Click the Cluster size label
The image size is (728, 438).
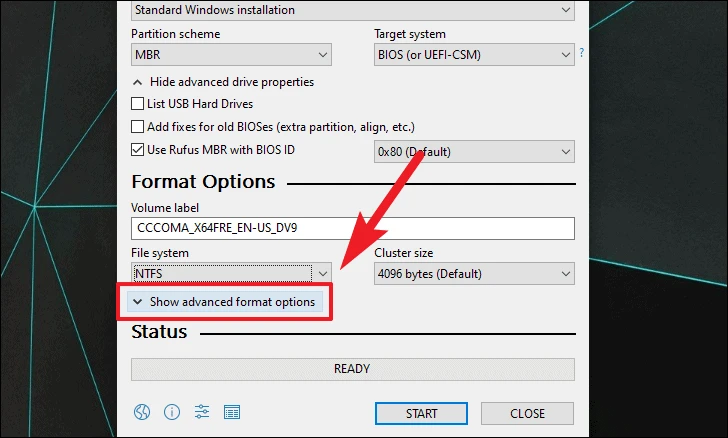[x=403, y=253]
